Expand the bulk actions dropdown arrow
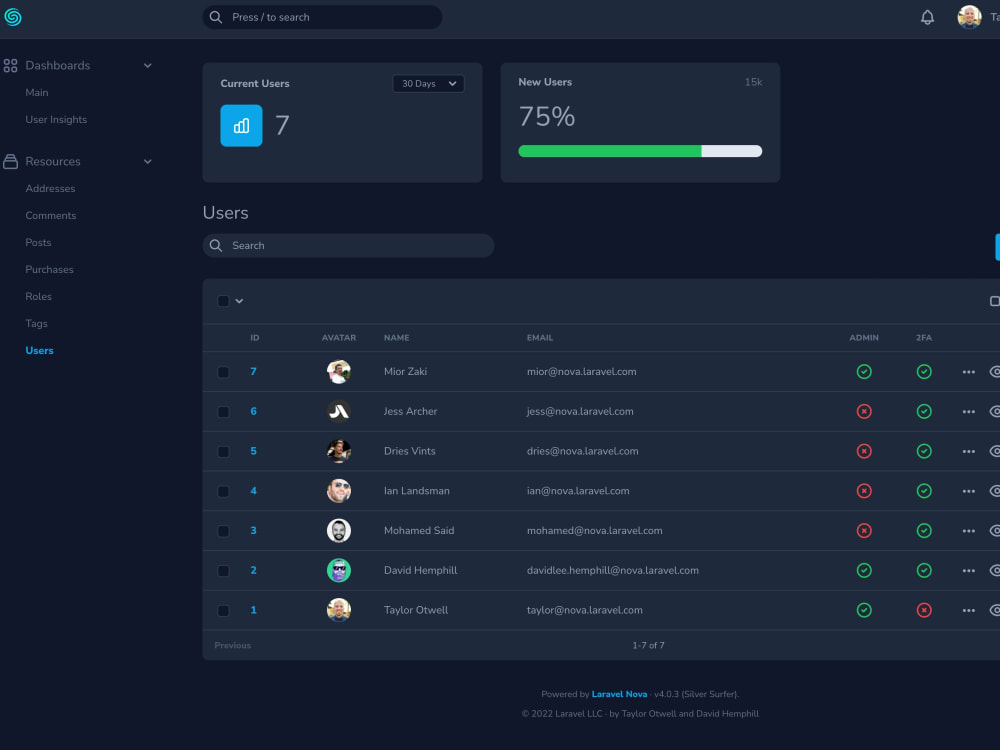Image resolution: width=1000 pixels, height=750 pixels. tap(239, 300)
